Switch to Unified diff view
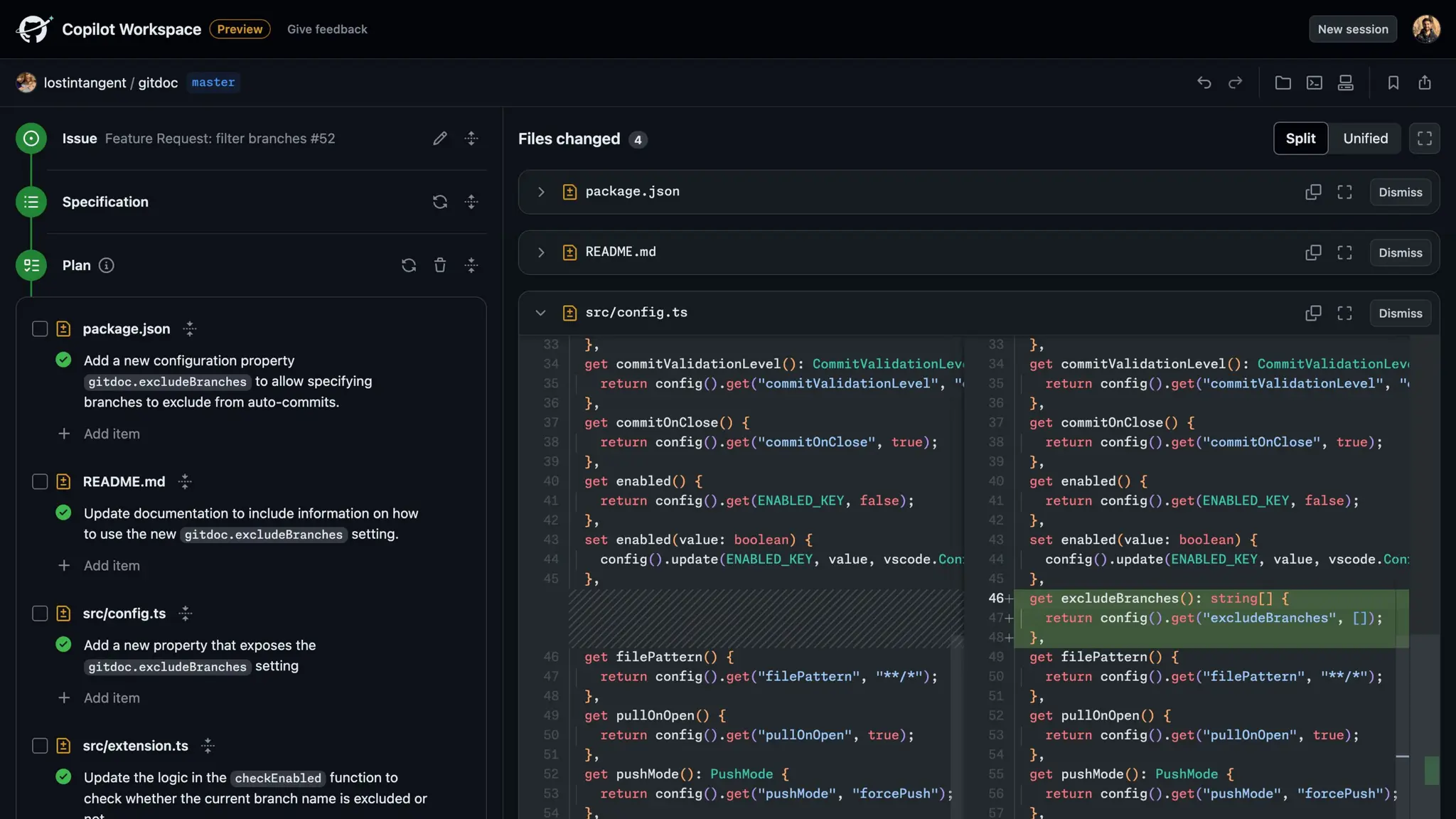This screenshot has height=819, width=1456. click(1365, 139)
